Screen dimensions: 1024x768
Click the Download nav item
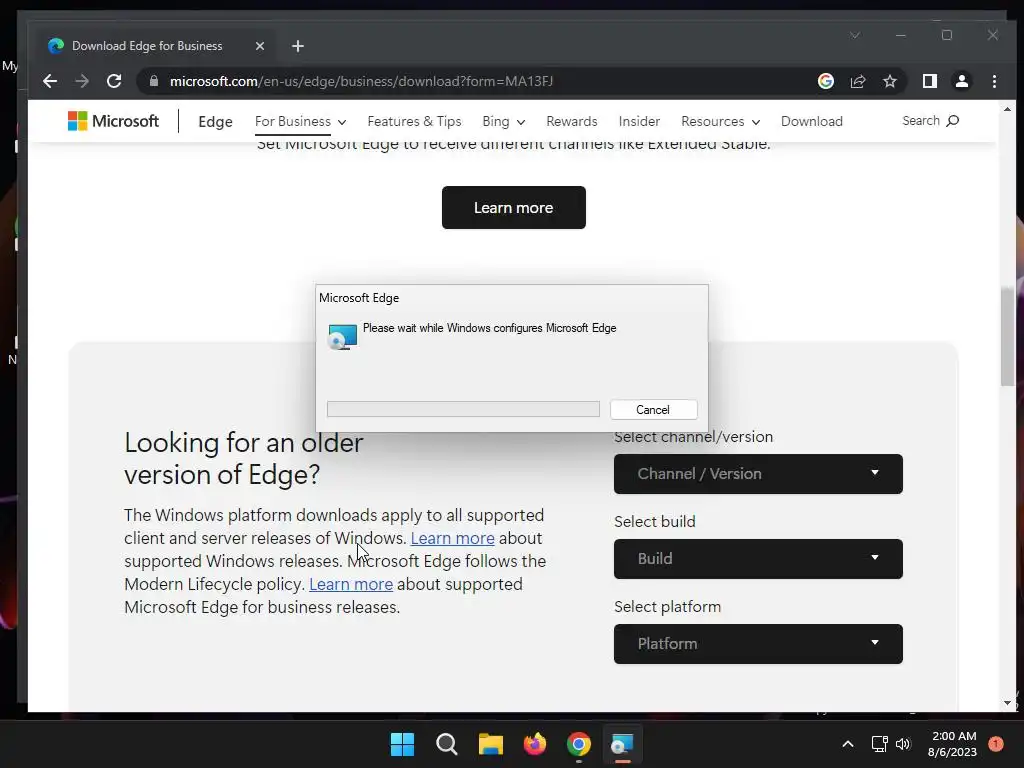tap(812, 121)
